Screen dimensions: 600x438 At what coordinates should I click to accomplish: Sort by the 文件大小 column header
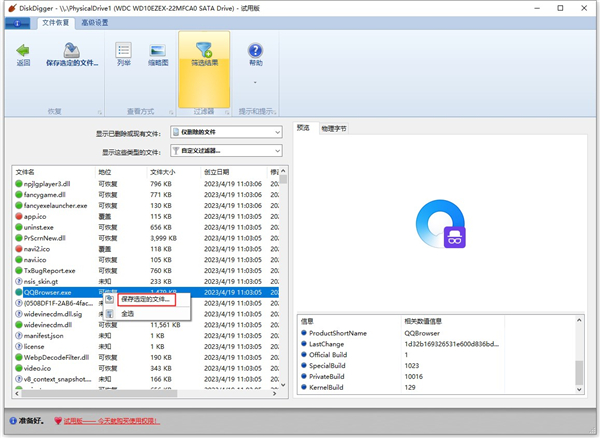tap(162, 172)
